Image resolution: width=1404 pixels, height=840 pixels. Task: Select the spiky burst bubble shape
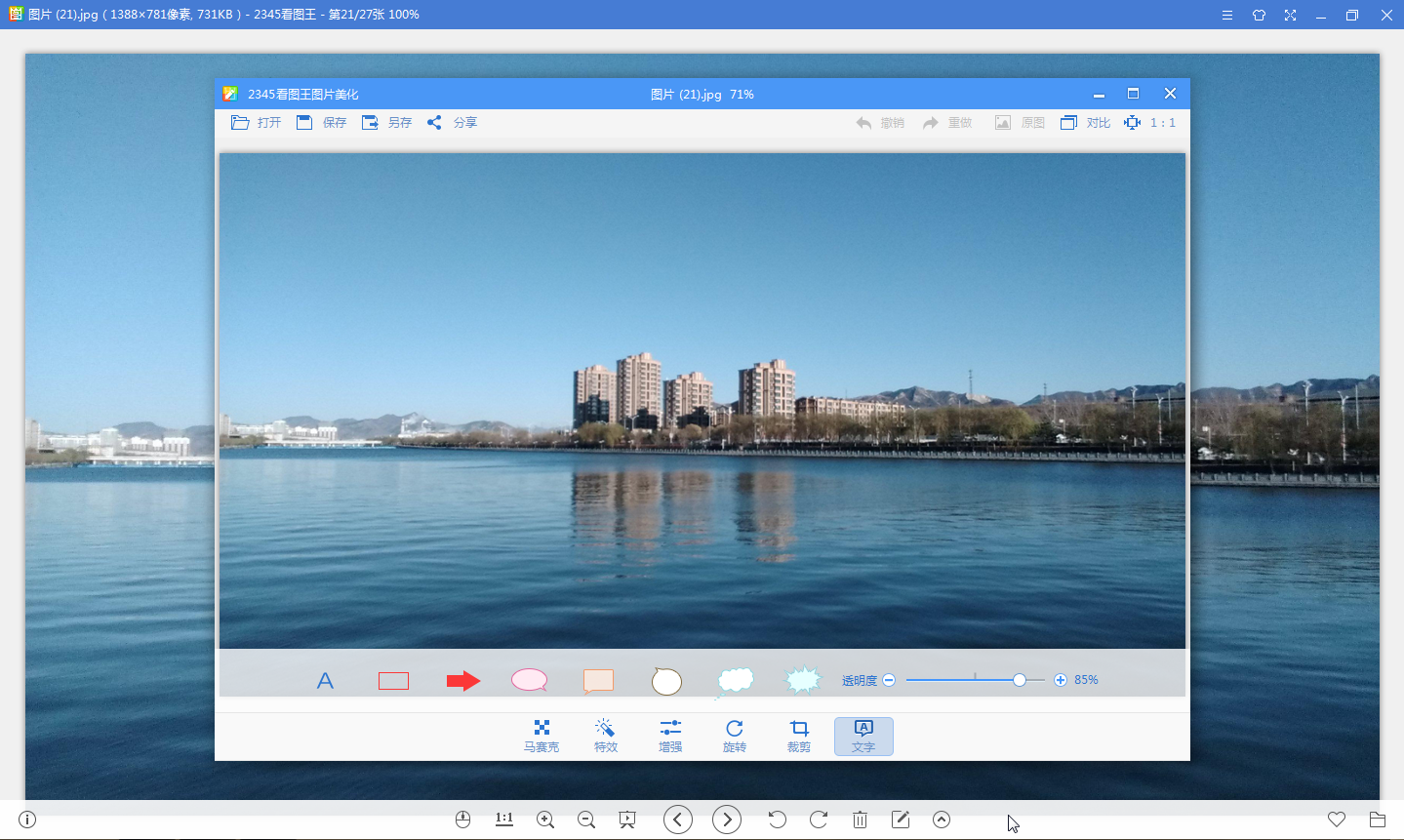pyautogui.click(x=803, y=680)
